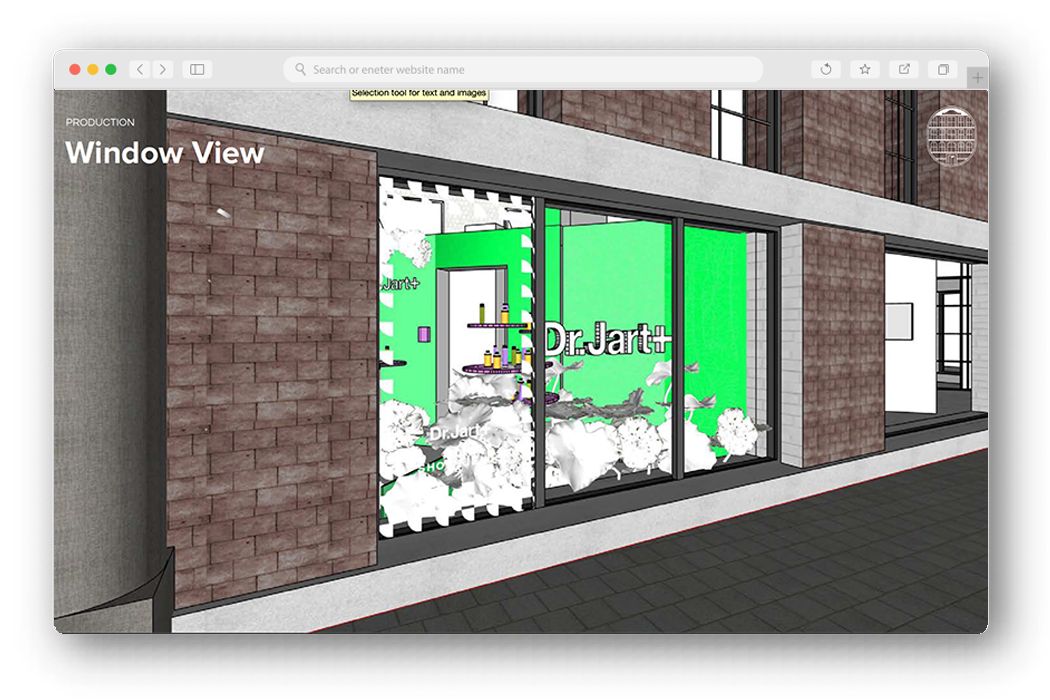Click the 'Window View' heading

165,153
